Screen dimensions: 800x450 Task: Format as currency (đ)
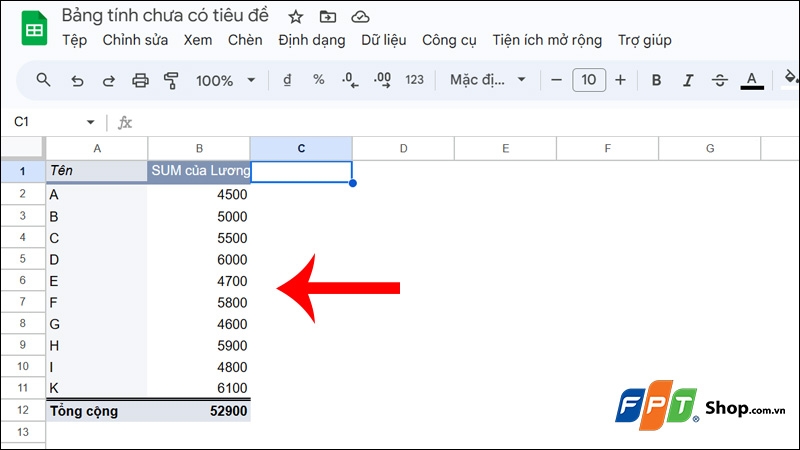coord(287,80)
